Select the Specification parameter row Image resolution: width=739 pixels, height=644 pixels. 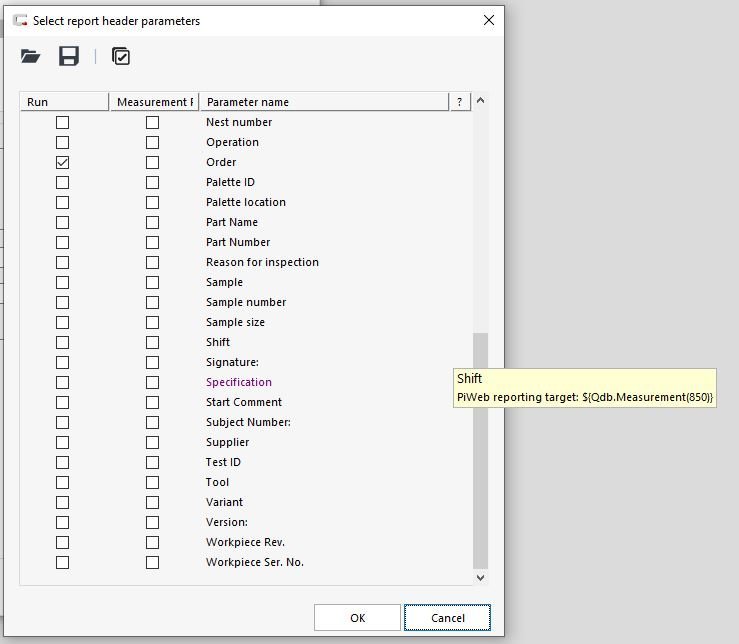[239, 382]
